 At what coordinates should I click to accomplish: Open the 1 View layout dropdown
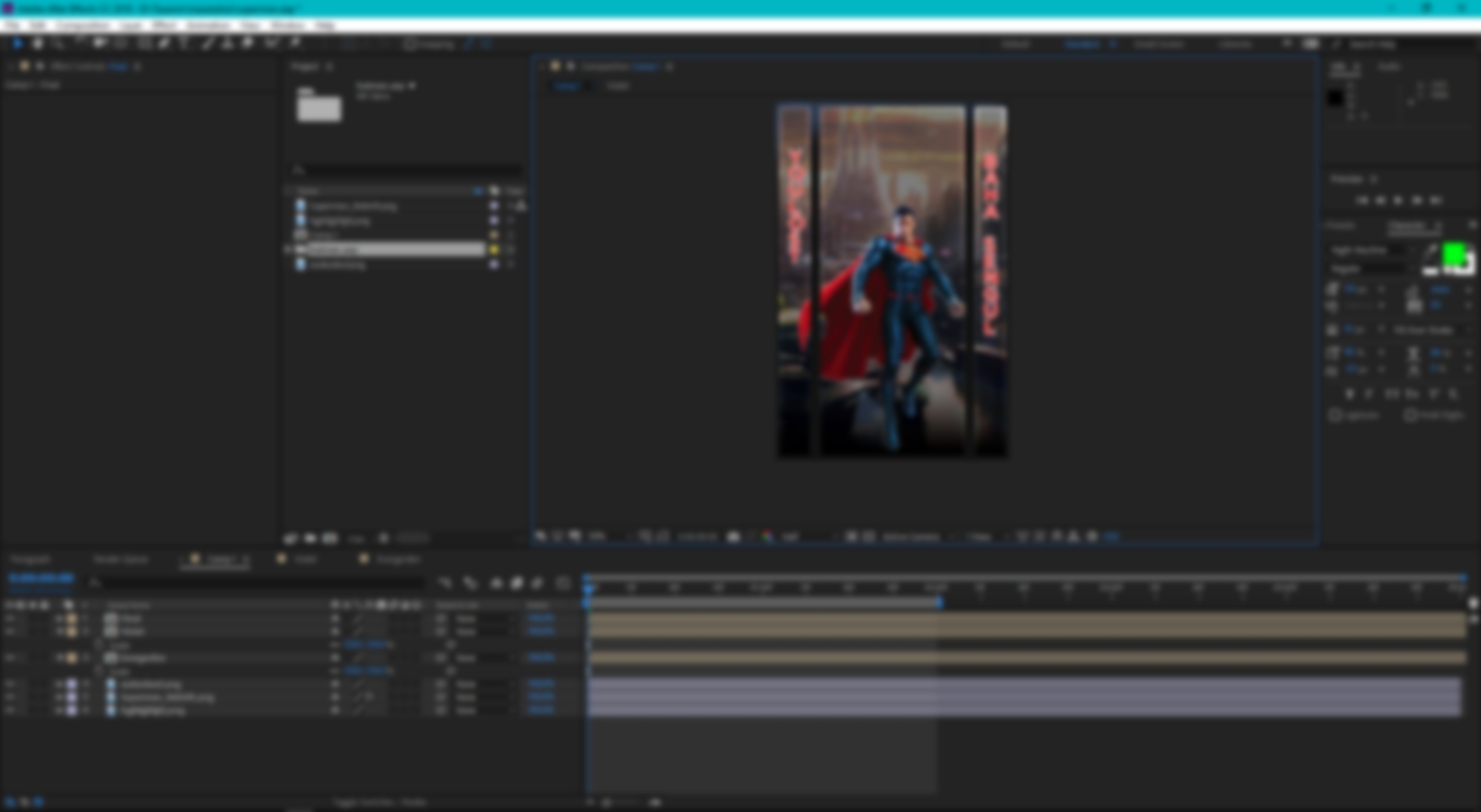[x=985, y=537]
